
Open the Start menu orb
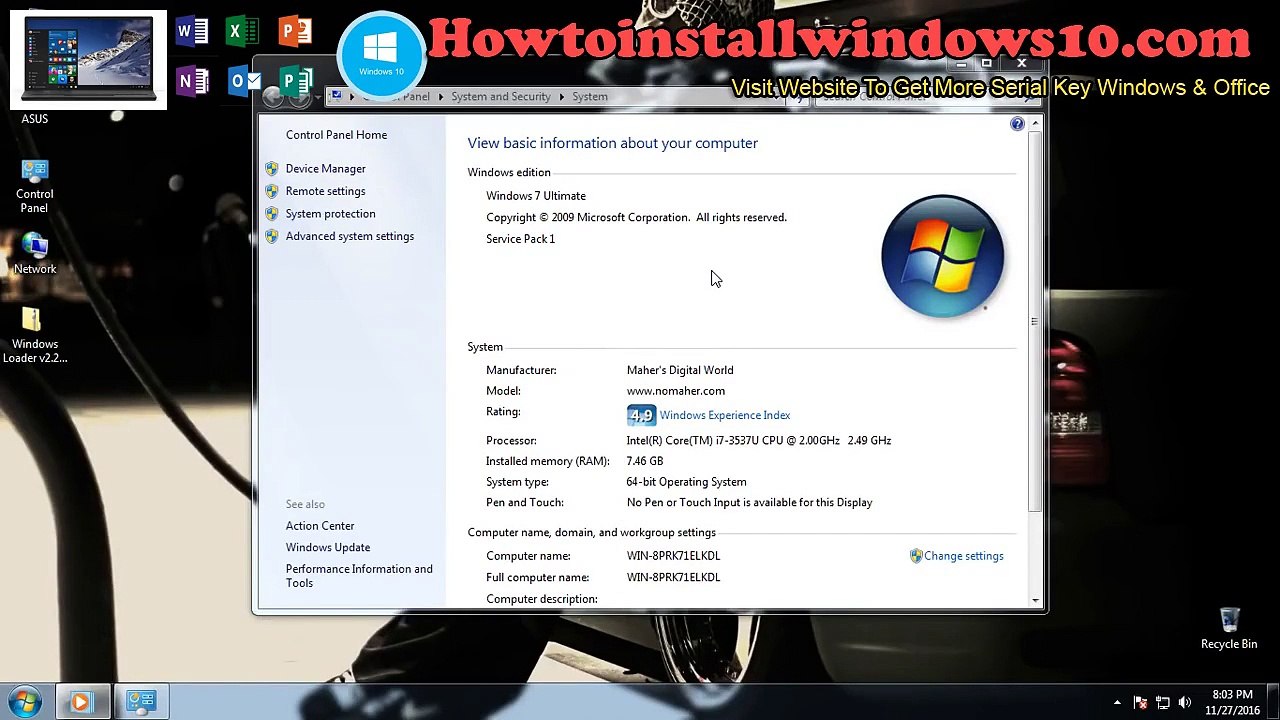(25, 701)
